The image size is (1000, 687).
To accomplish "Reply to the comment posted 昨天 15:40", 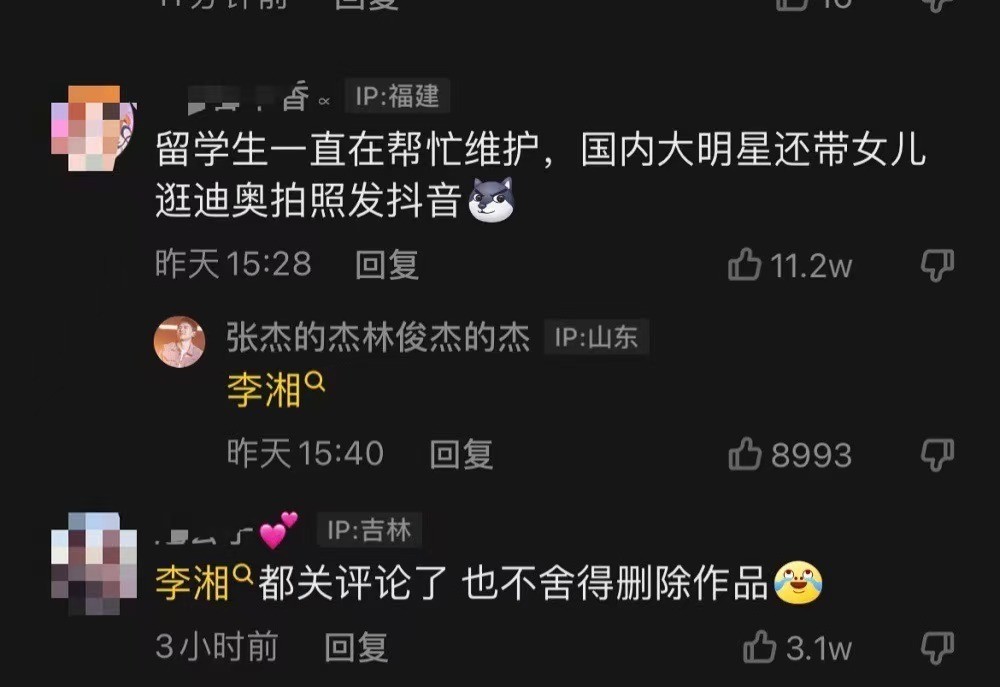I will tap(460, 454).
